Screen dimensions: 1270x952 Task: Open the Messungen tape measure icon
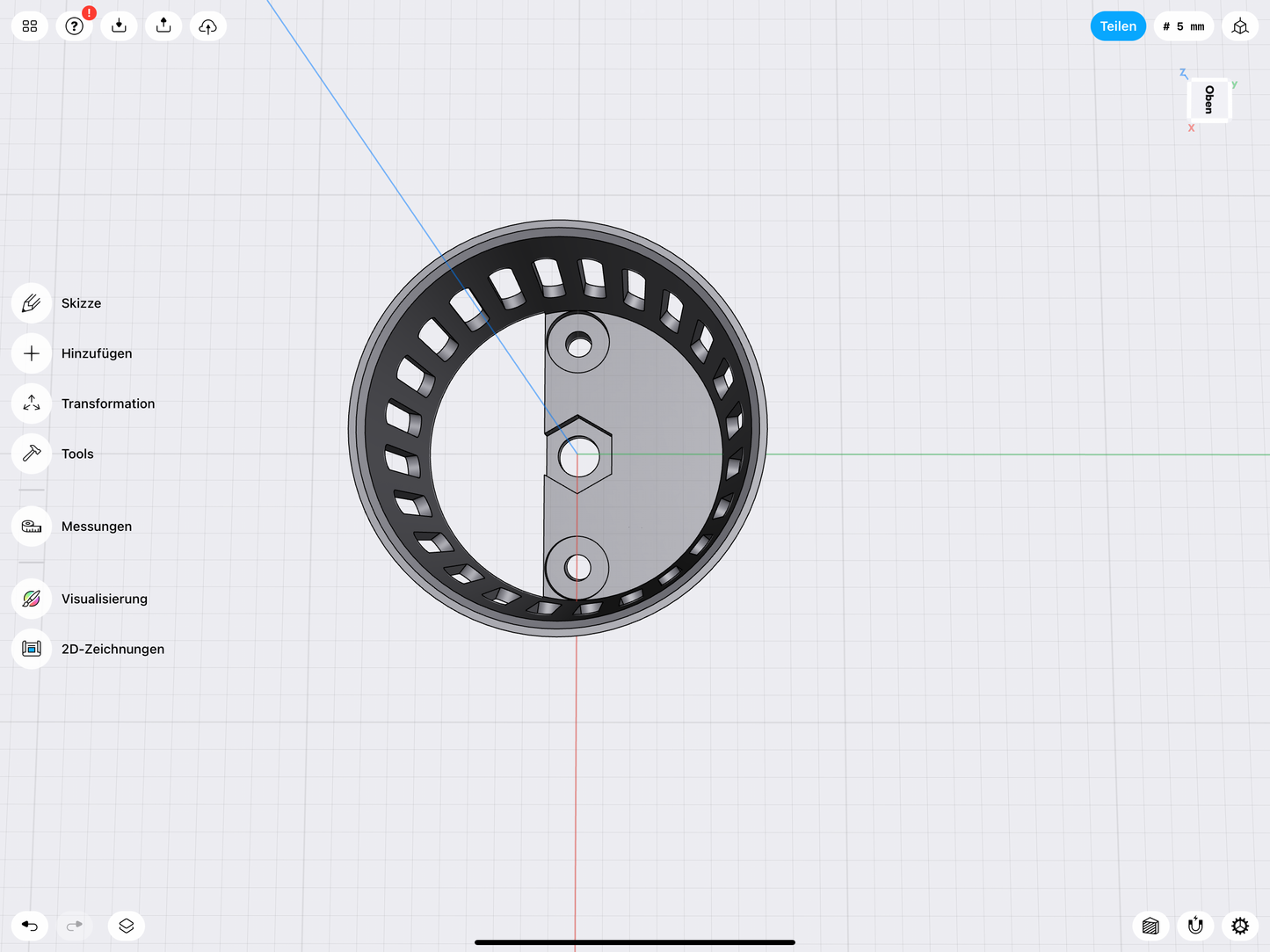tap(32, 527)
